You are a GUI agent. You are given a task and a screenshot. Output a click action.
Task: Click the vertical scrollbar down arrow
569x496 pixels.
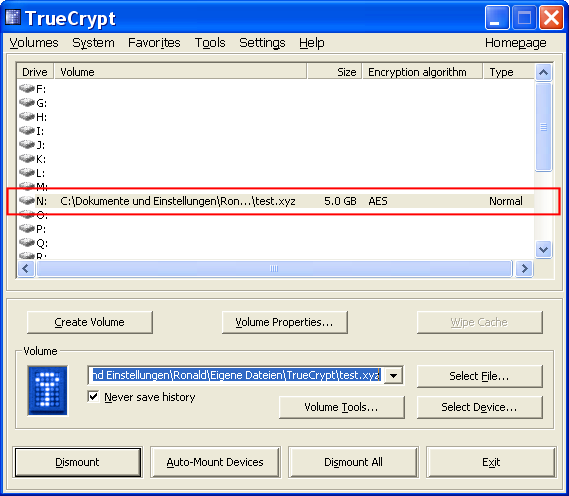543,250
